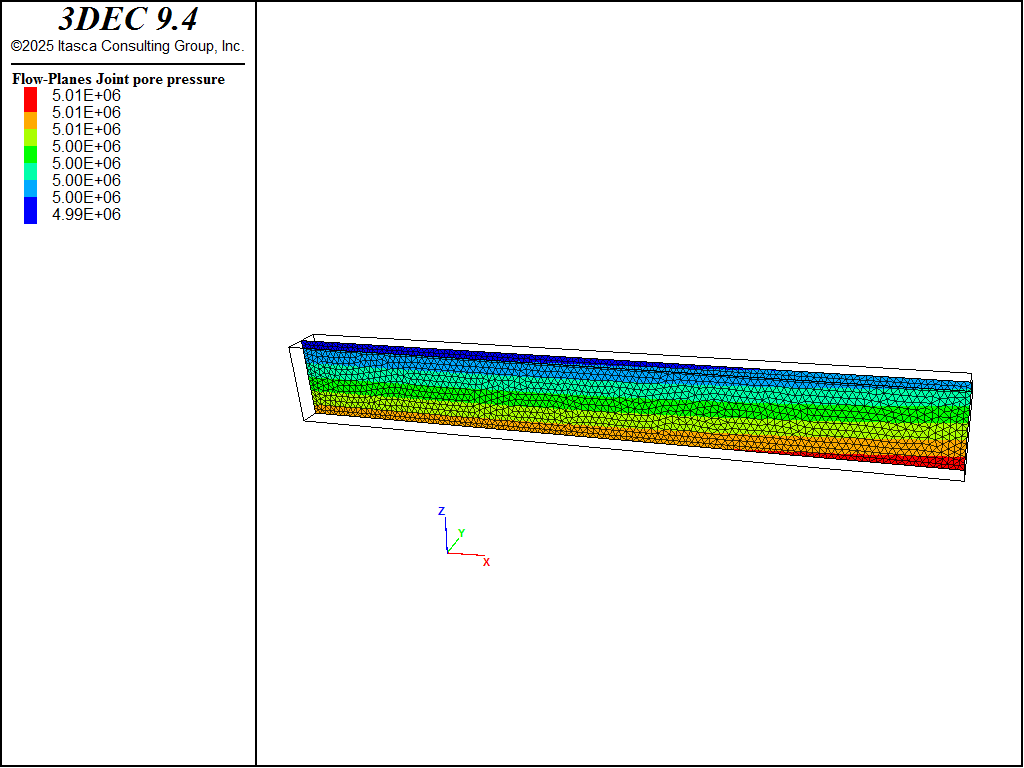Click the 3DEC 9.4 title text
The height and width of the screenshot is (768, 1024).
tap(127, 19)
